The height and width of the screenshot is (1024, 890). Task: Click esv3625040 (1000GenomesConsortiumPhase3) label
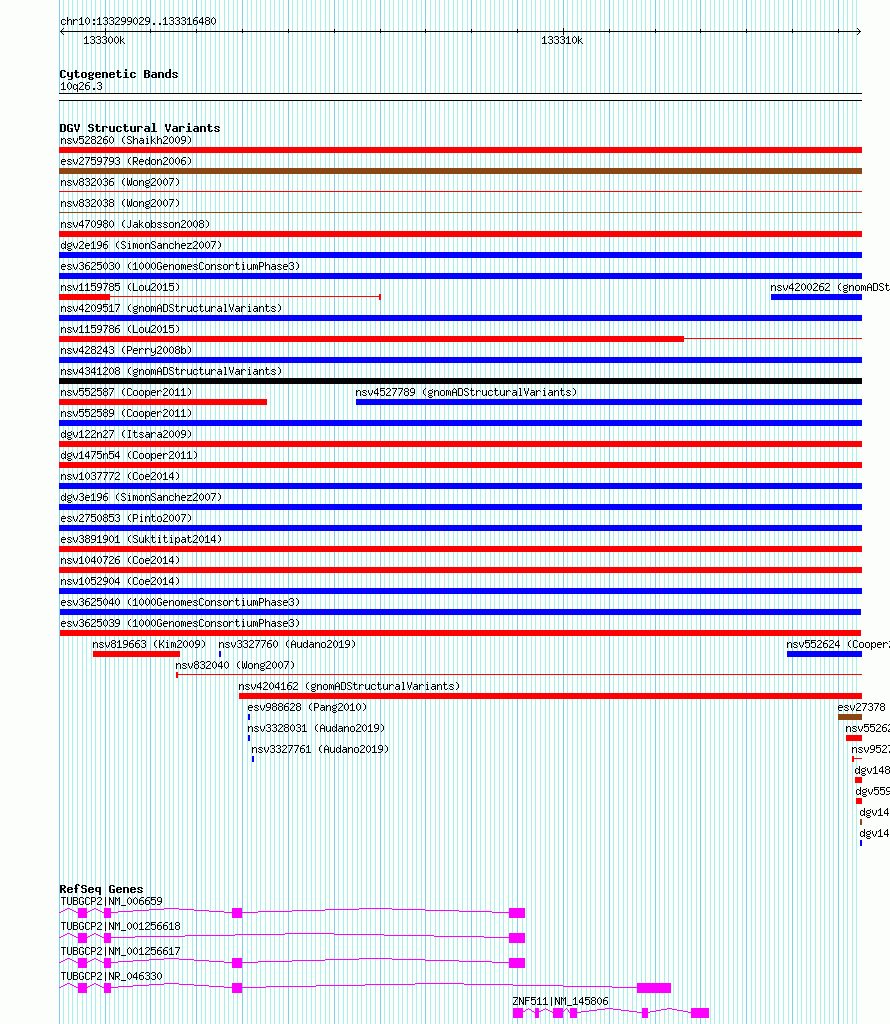(180, 602)
